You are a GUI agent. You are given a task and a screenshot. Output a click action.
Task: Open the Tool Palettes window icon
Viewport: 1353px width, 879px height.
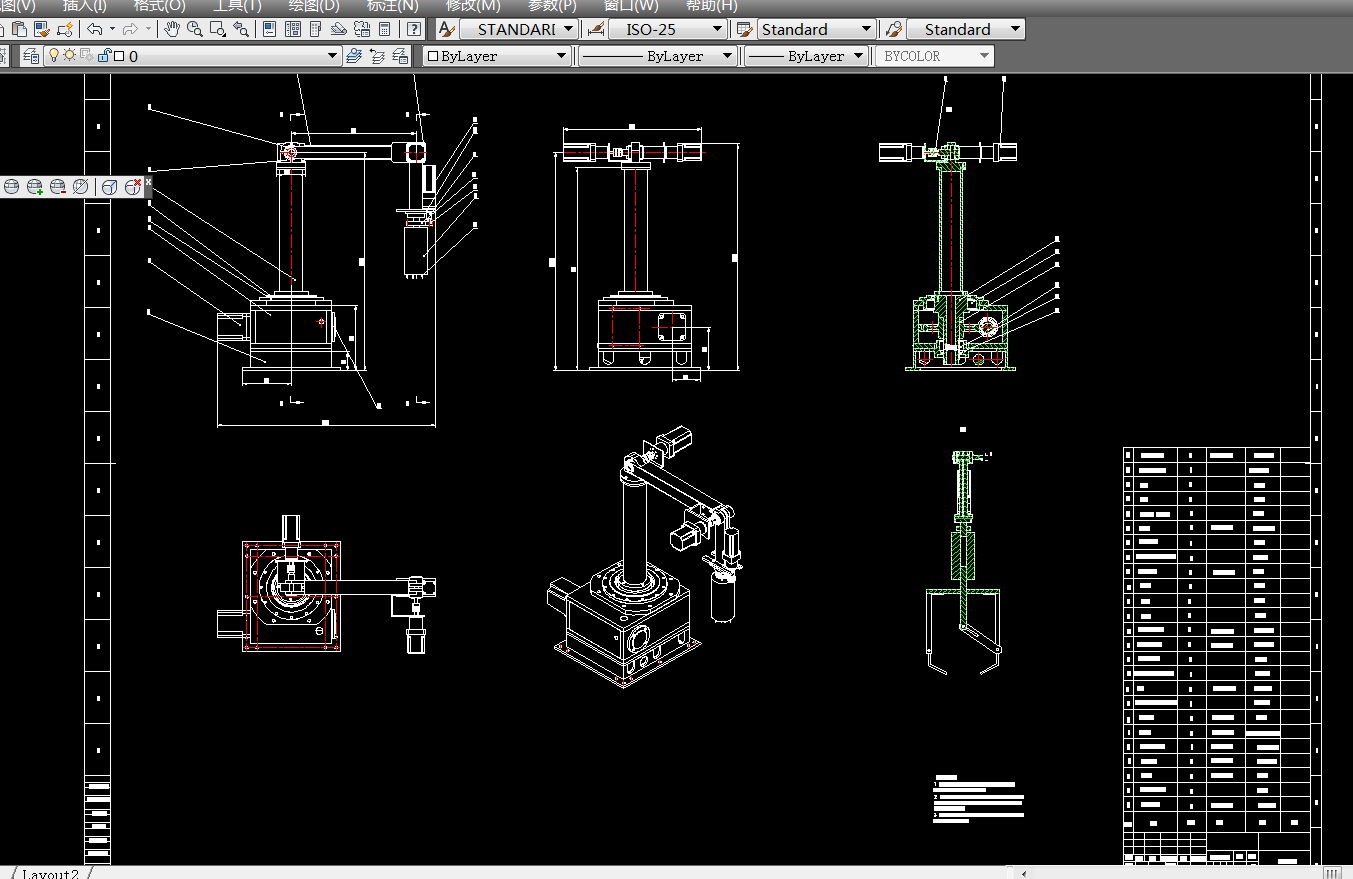315,29
